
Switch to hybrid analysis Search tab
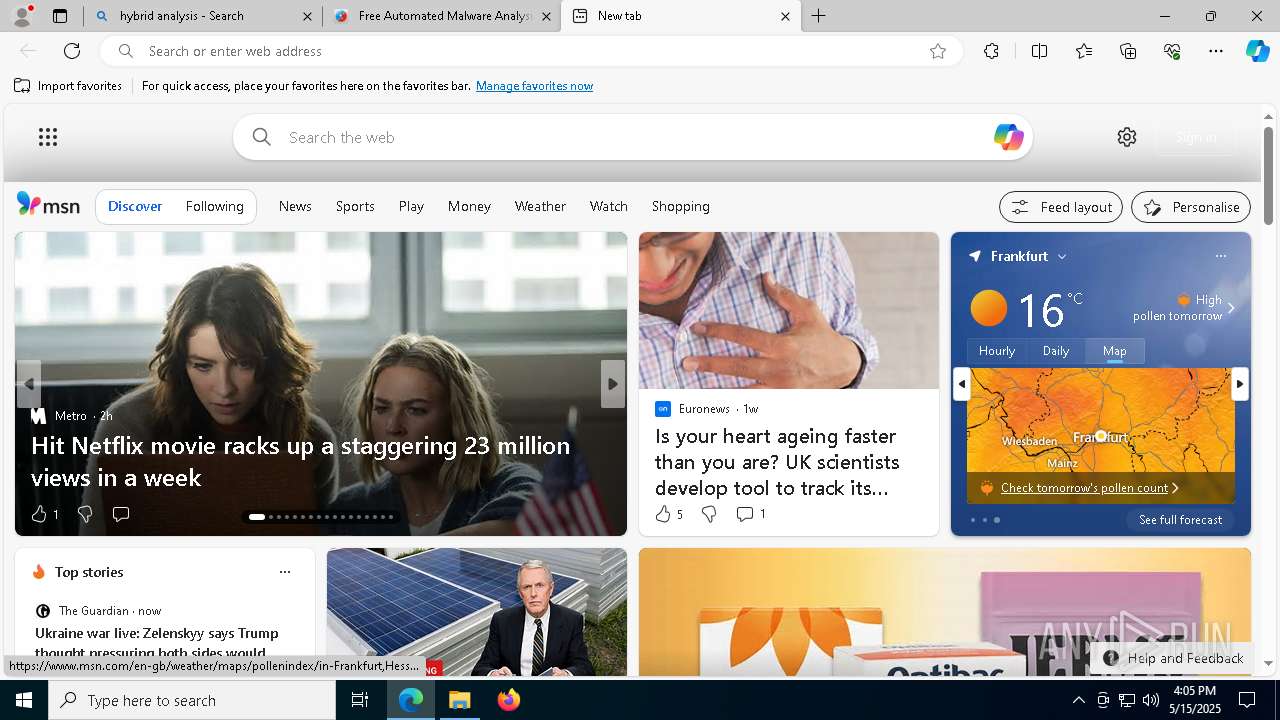[203, 16]
